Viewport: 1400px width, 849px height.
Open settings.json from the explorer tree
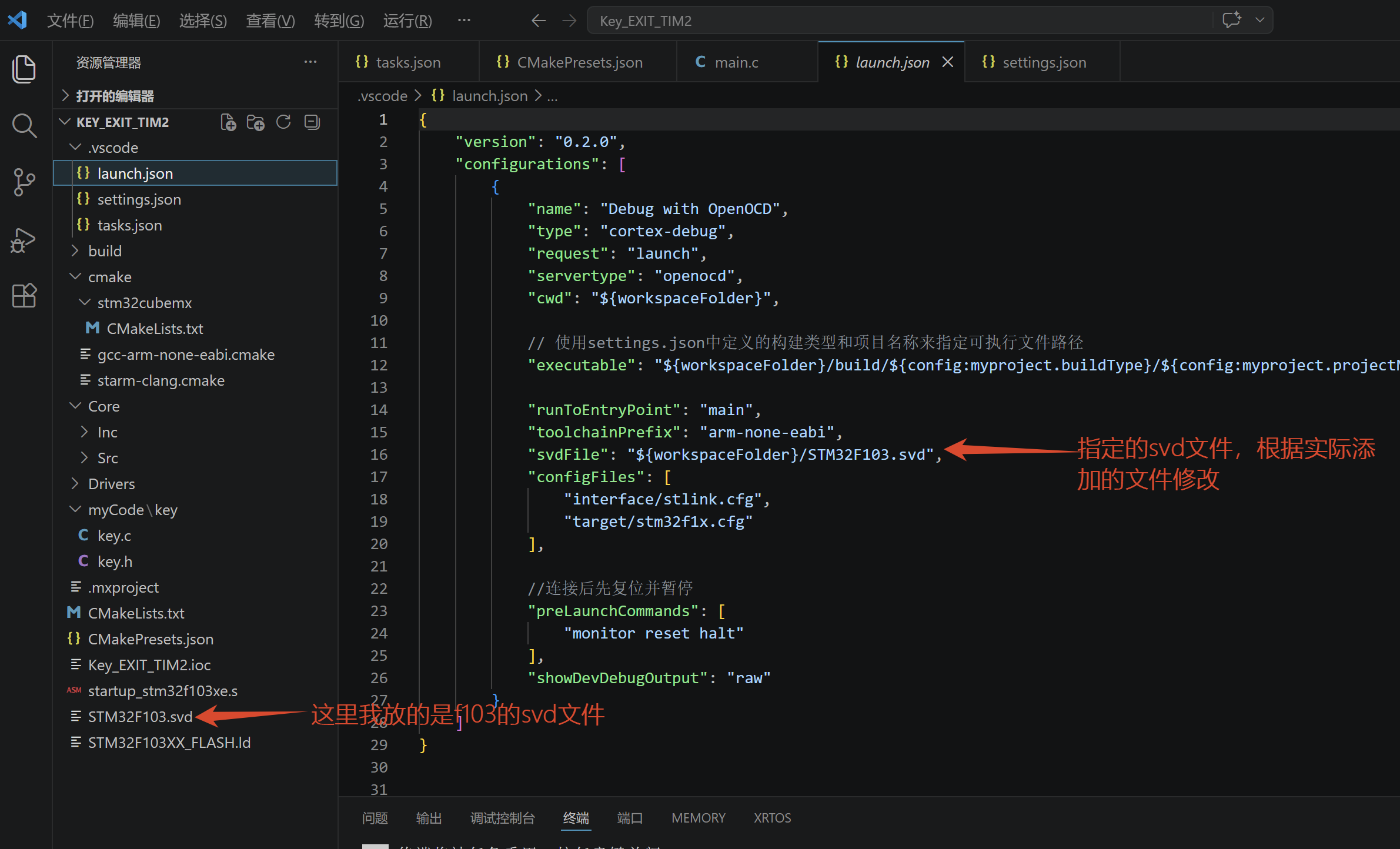coord(195,199)
